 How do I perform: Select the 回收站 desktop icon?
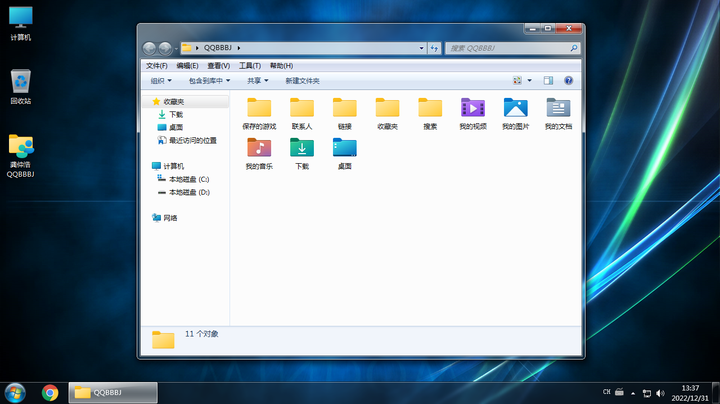click(21, 87)
